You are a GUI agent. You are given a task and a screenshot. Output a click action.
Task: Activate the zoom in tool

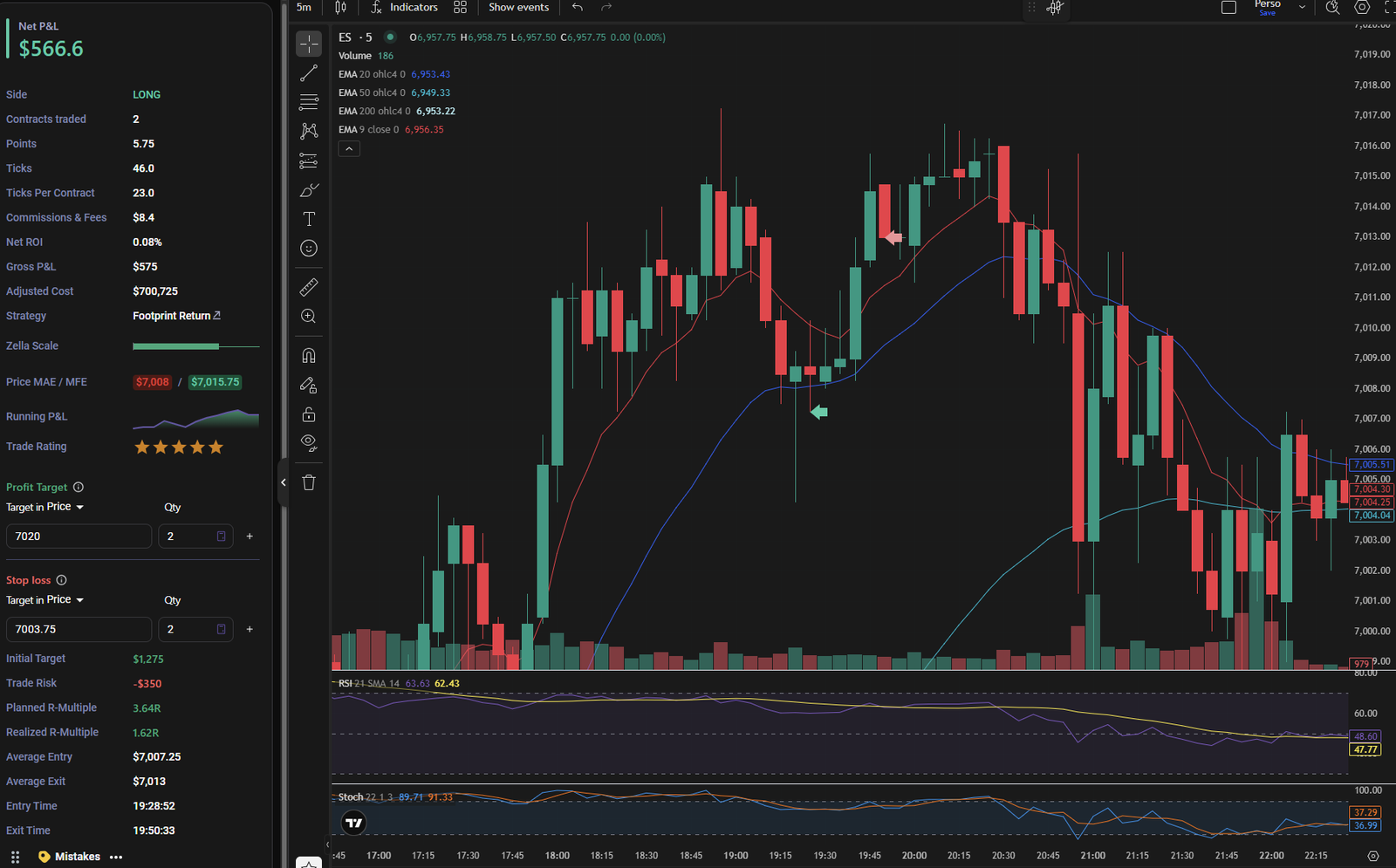[309, 317]
